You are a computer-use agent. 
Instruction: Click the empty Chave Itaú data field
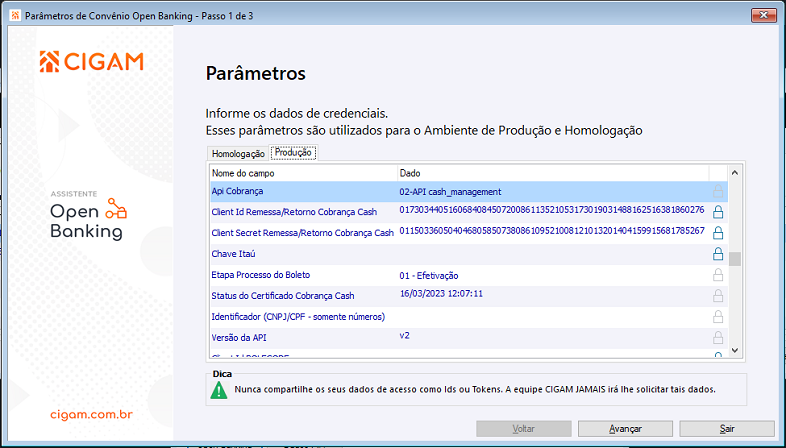click(x=553, y=254)
